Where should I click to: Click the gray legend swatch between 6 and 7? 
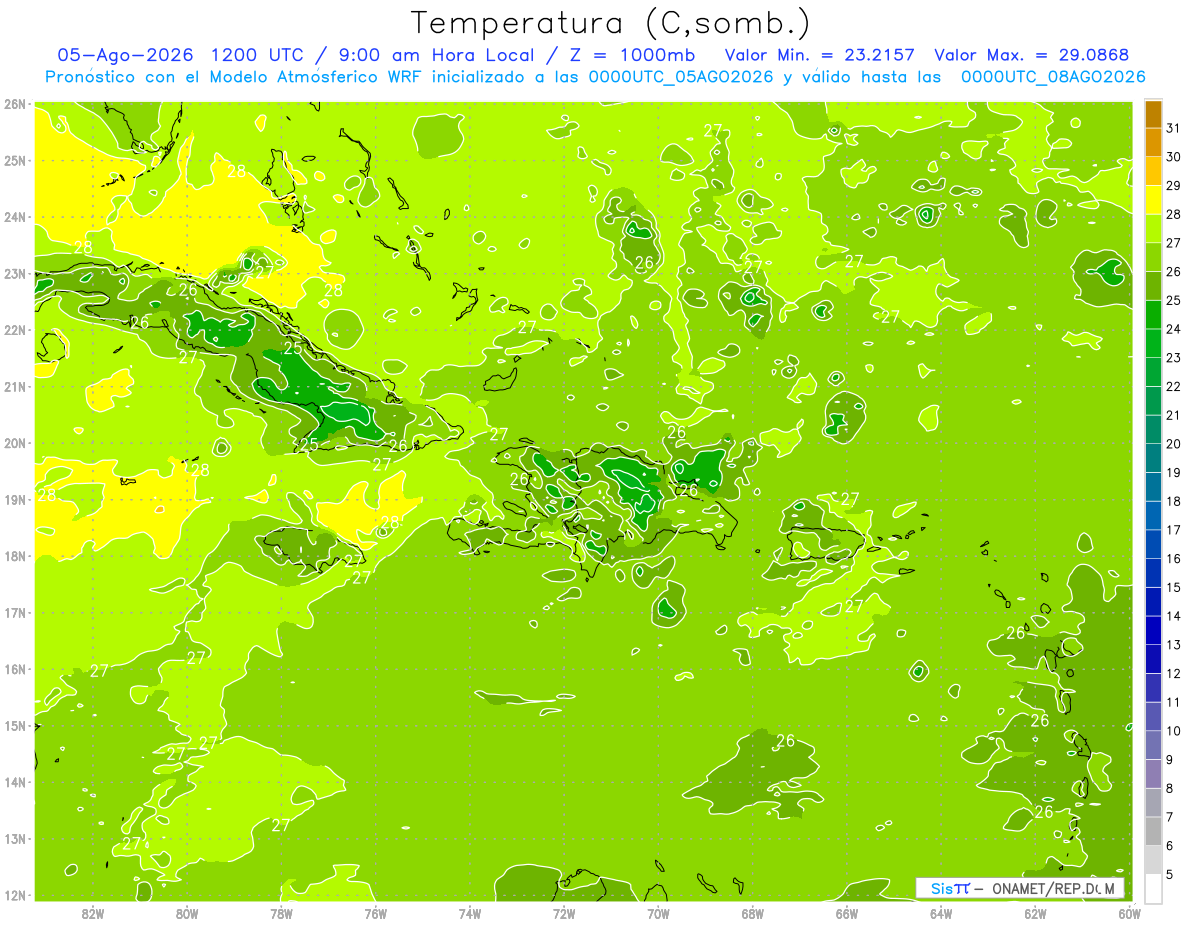pyautogui.click(x=1153, y=831)
